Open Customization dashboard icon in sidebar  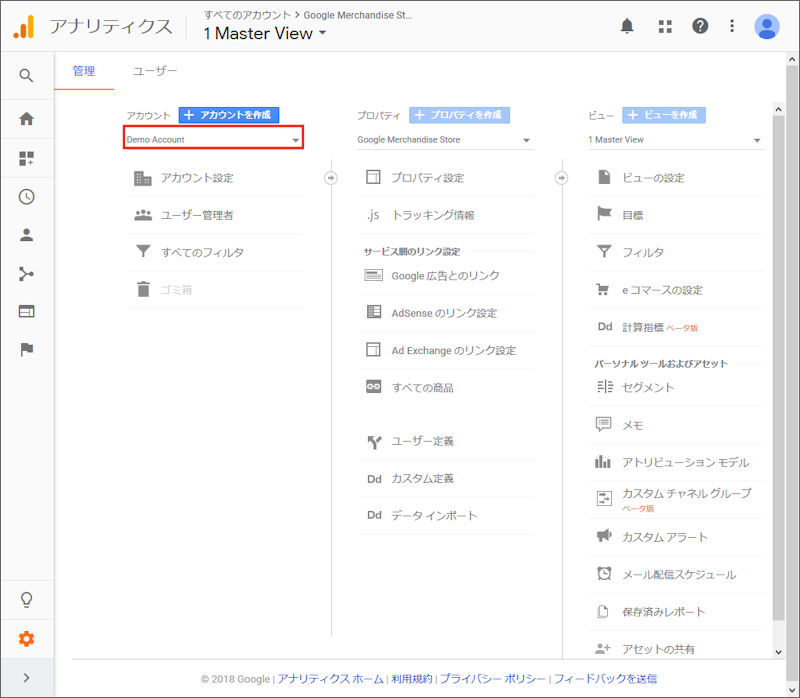pos(26,158)
